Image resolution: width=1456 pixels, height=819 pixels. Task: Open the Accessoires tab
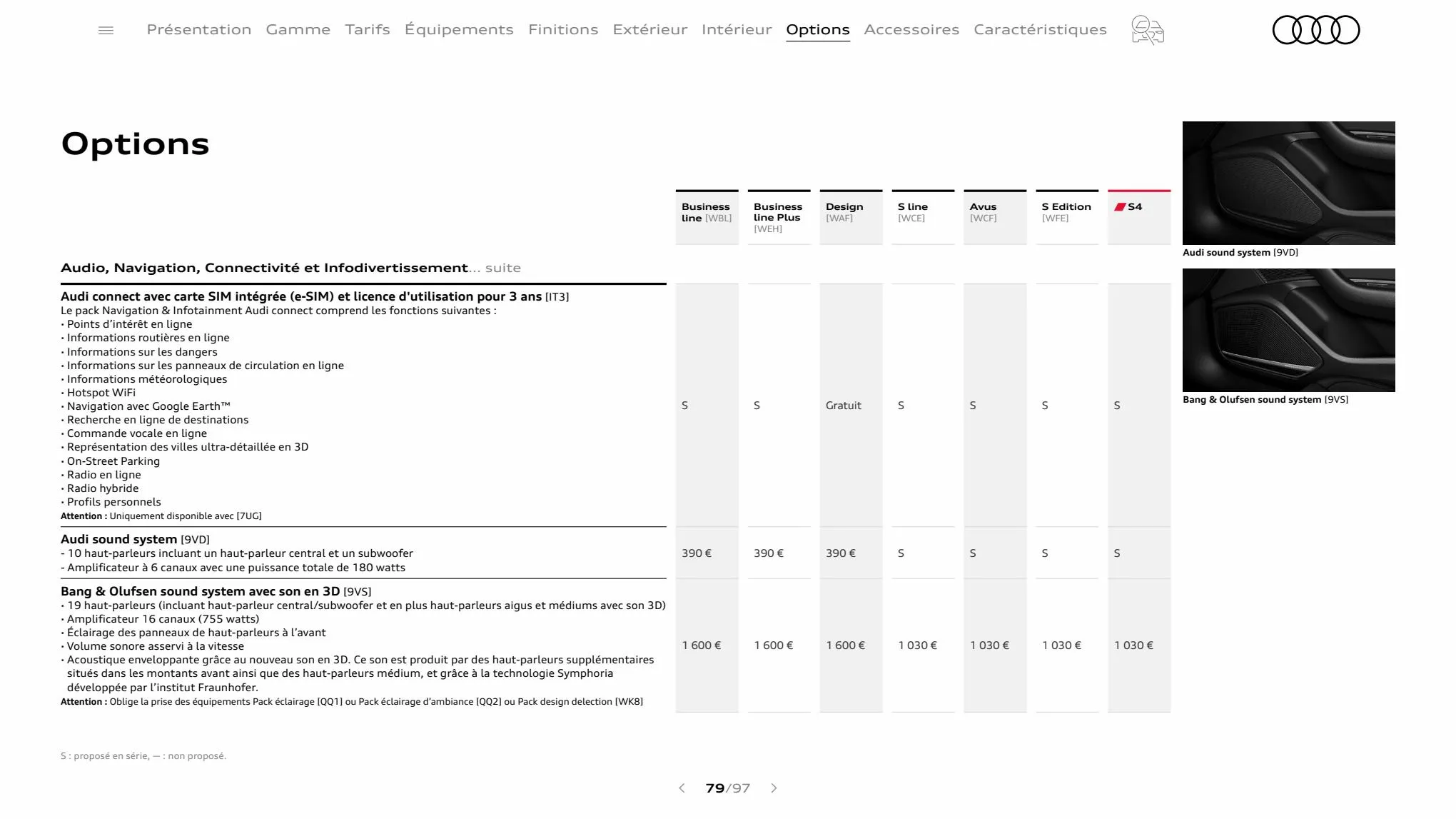coord(911,29)
